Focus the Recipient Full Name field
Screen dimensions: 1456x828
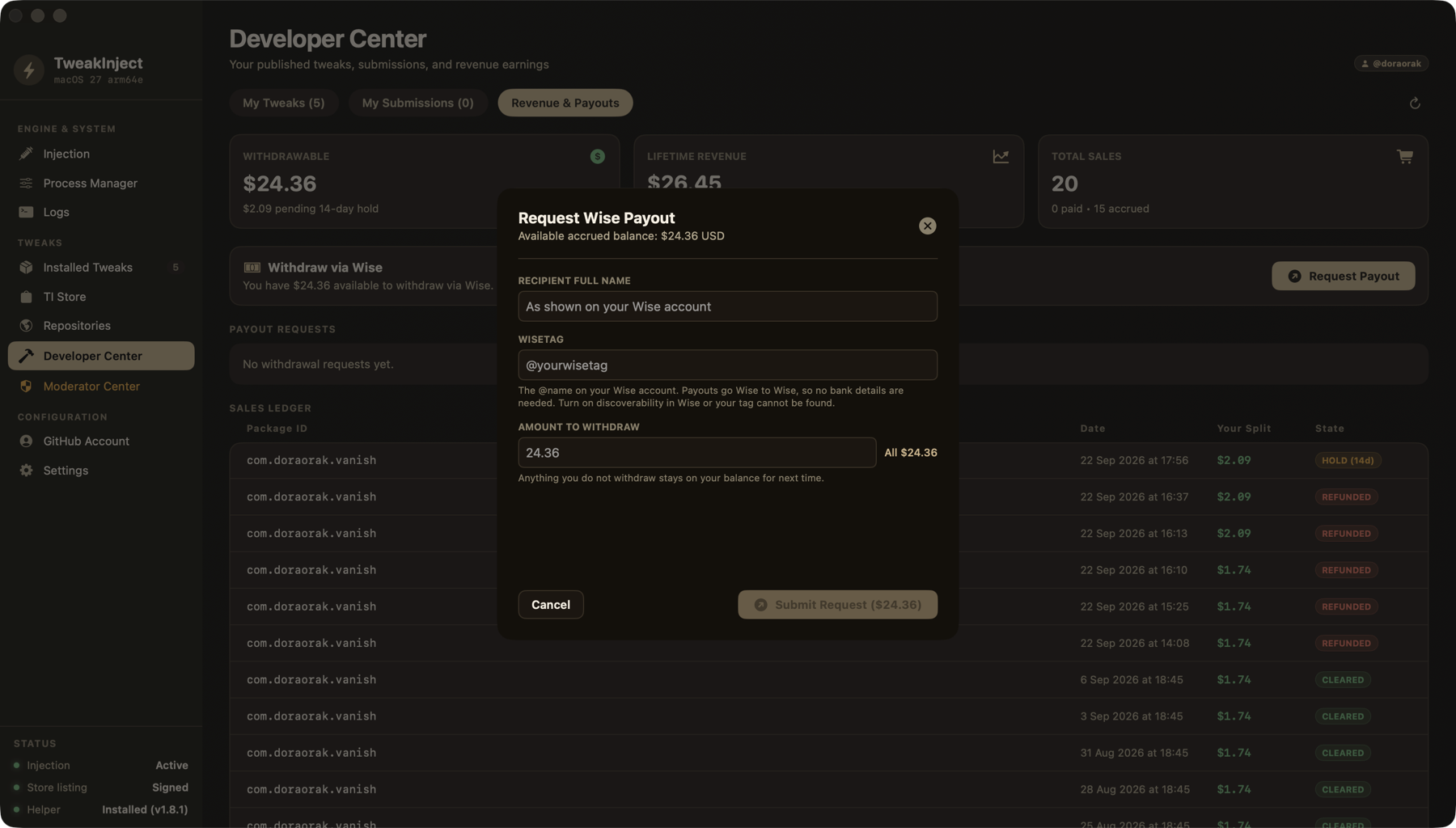coord(727,306)
